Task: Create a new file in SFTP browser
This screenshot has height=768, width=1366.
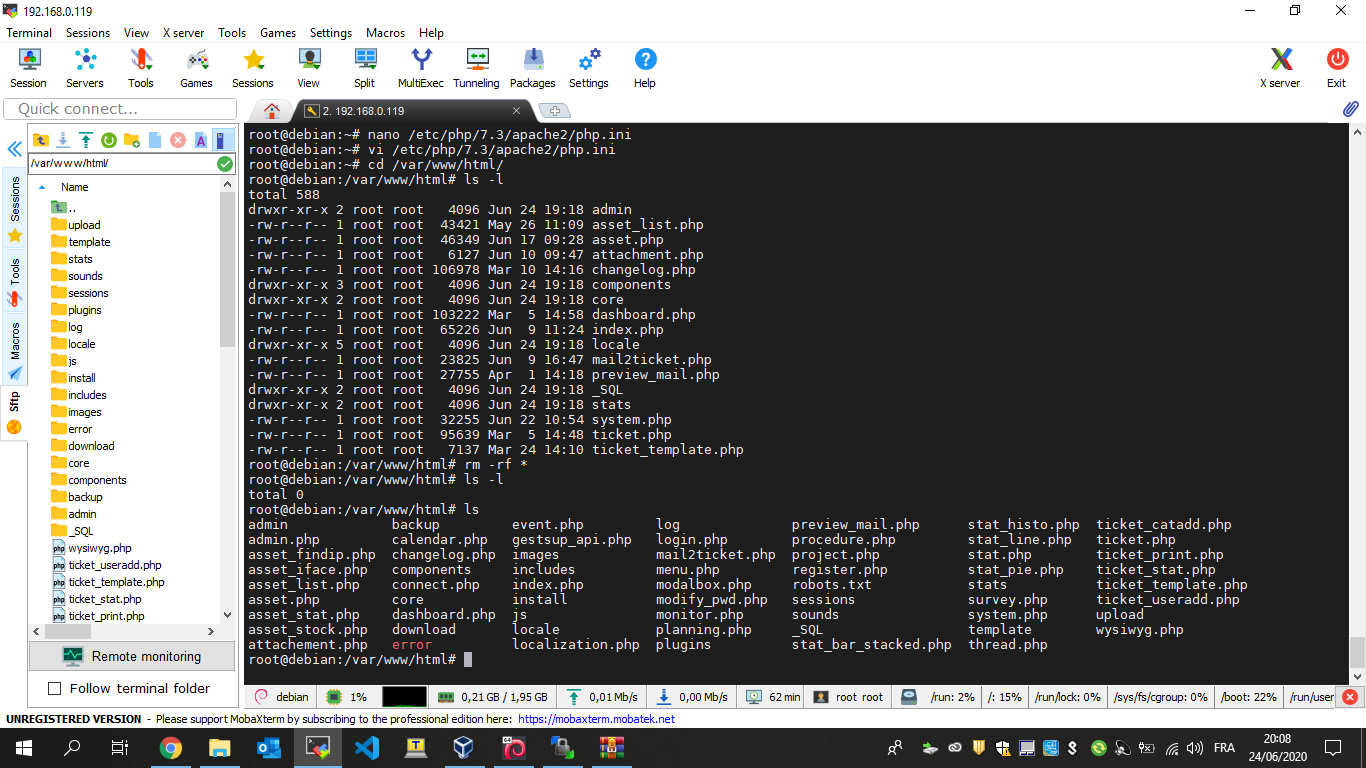Action: pos(155,140)
